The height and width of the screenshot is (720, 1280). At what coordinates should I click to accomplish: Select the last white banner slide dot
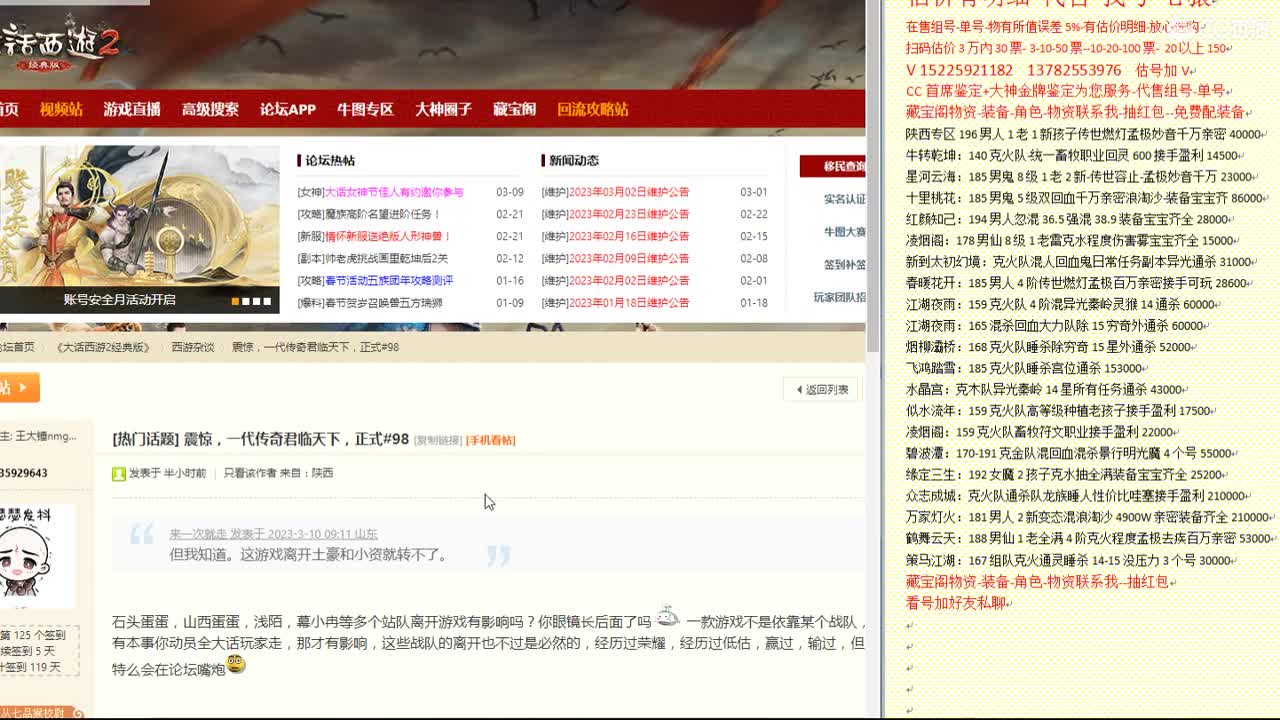pos(267,301)
